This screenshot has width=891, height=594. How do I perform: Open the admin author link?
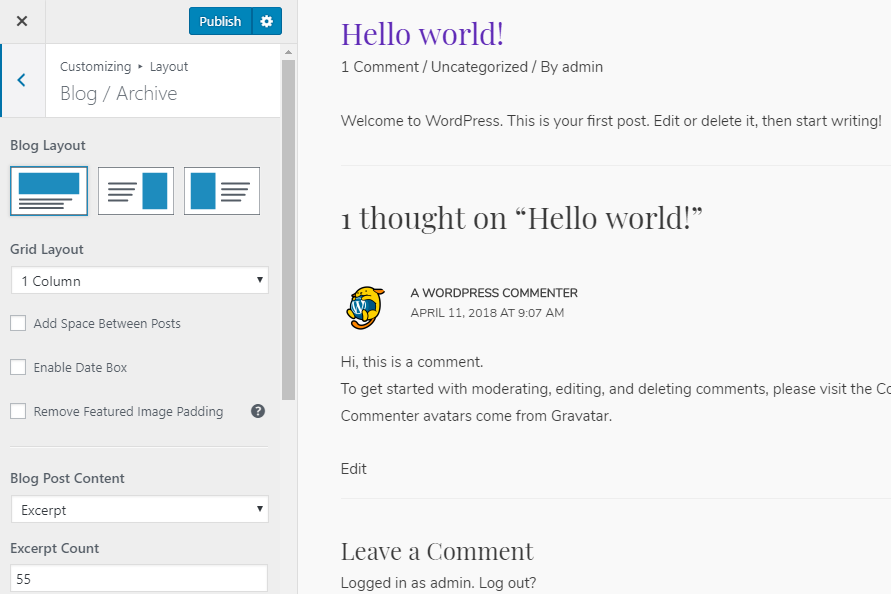582,67
